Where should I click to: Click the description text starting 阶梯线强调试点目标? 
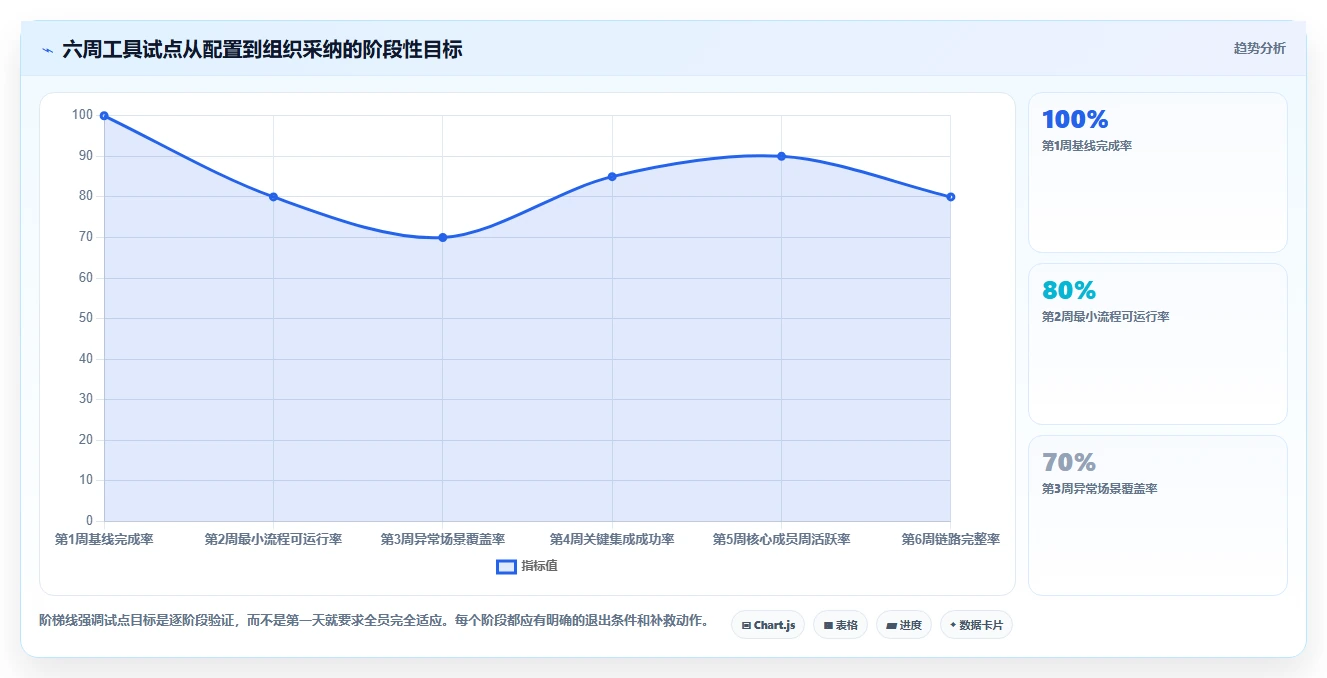pos(374,621)
